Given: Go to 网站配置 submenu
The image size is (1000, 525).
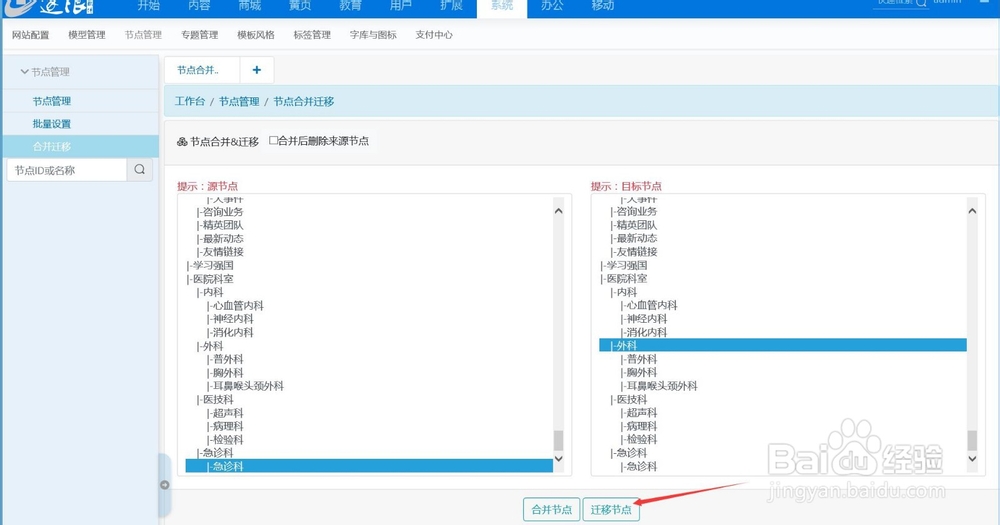Looking at the screenshot, I should point(31,35).
